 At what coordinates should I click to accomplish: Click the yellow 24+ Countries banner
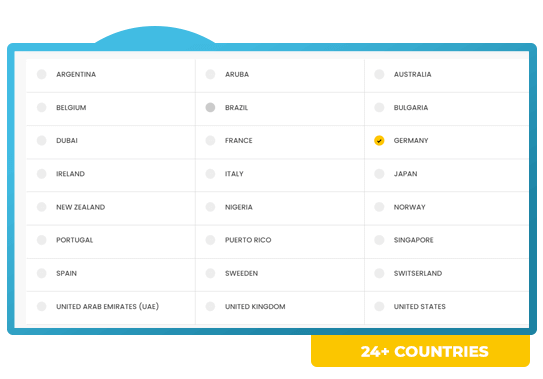point(420,351)
